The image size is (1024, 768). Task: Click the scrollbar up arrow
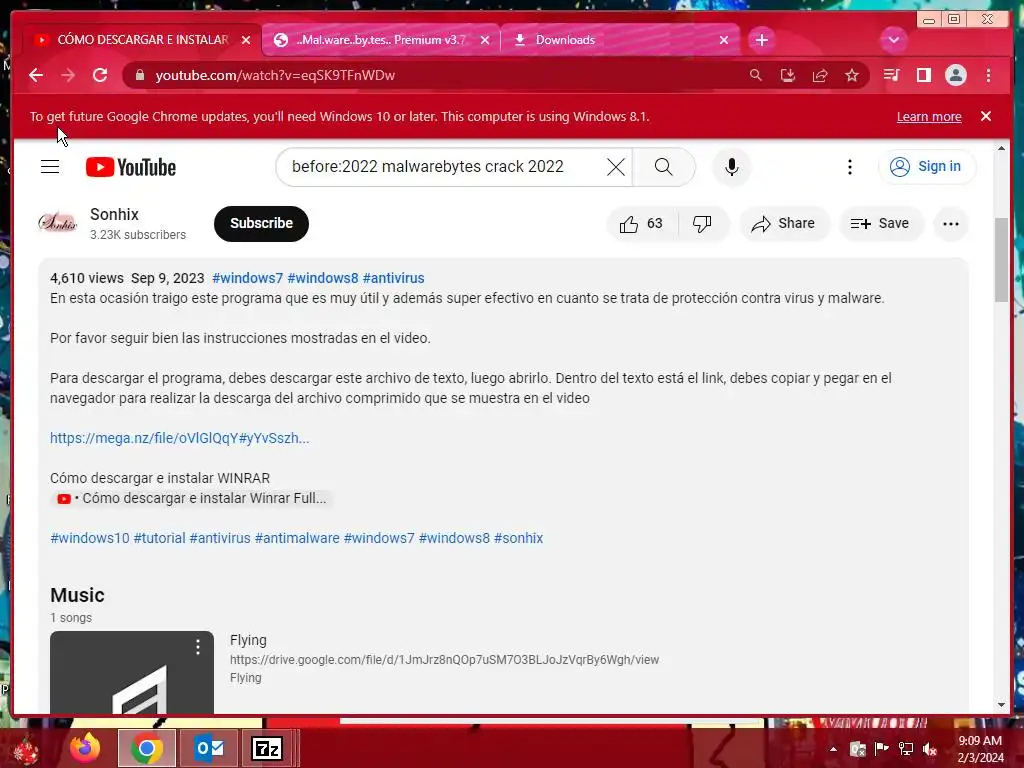point(1001,148)
